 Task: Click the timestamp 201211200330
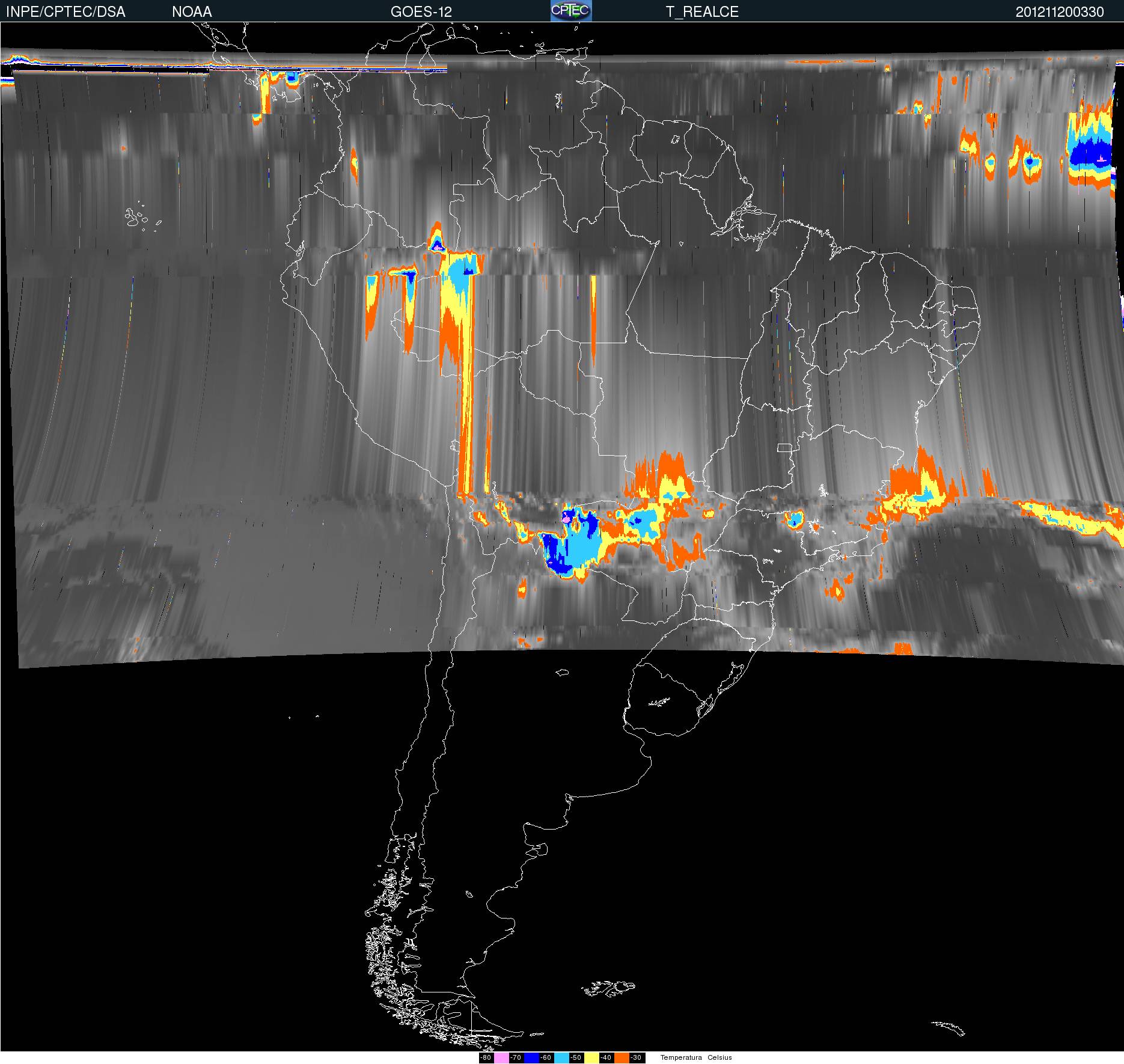[1060, 11]
